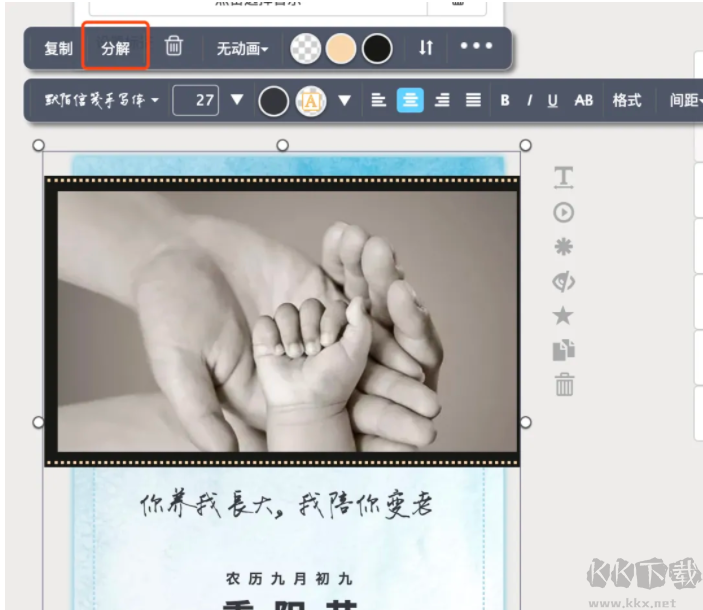
Task: Toggle center text alignment
Action: 410,100
